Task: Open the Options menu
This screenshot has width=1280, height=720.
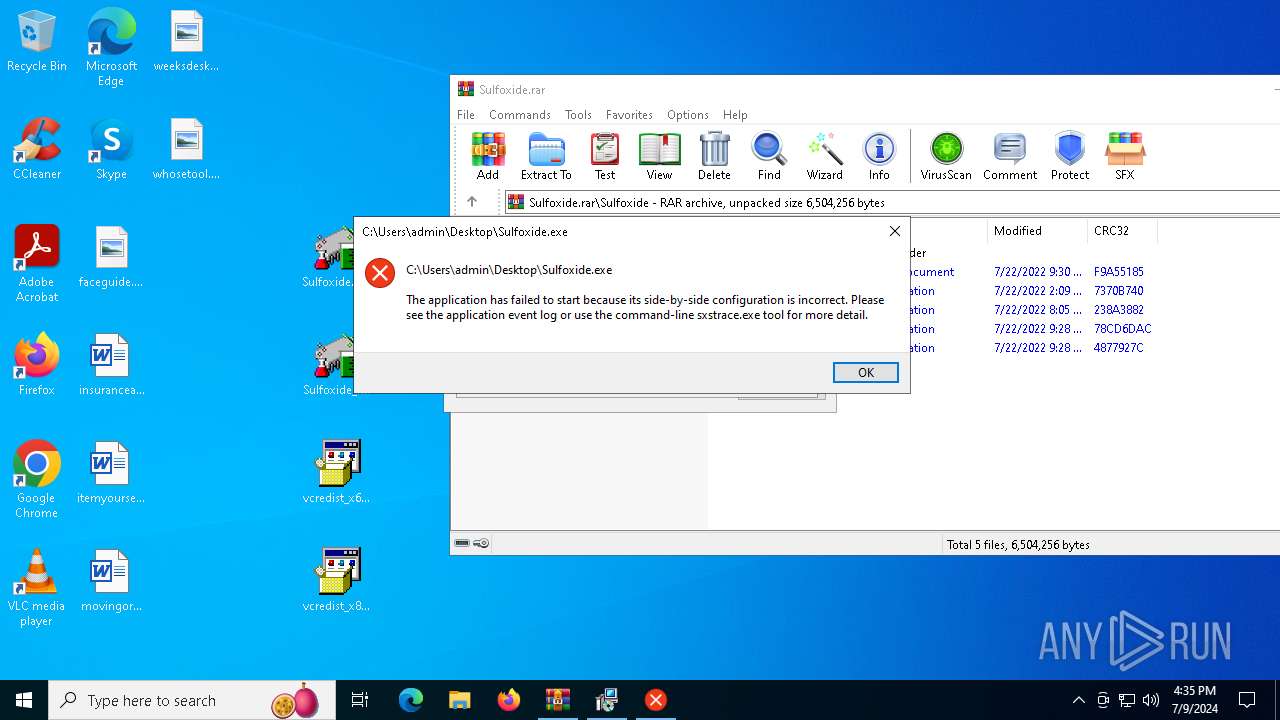Action: (688, 115)
